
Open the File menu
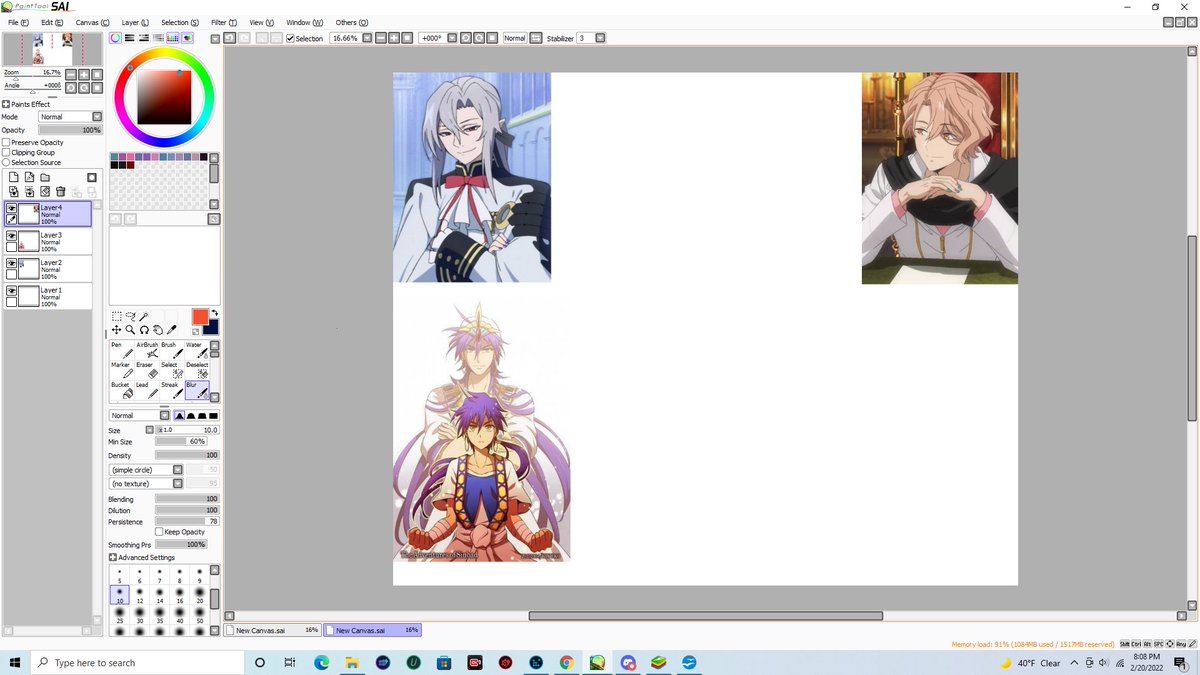click(18, 22)
